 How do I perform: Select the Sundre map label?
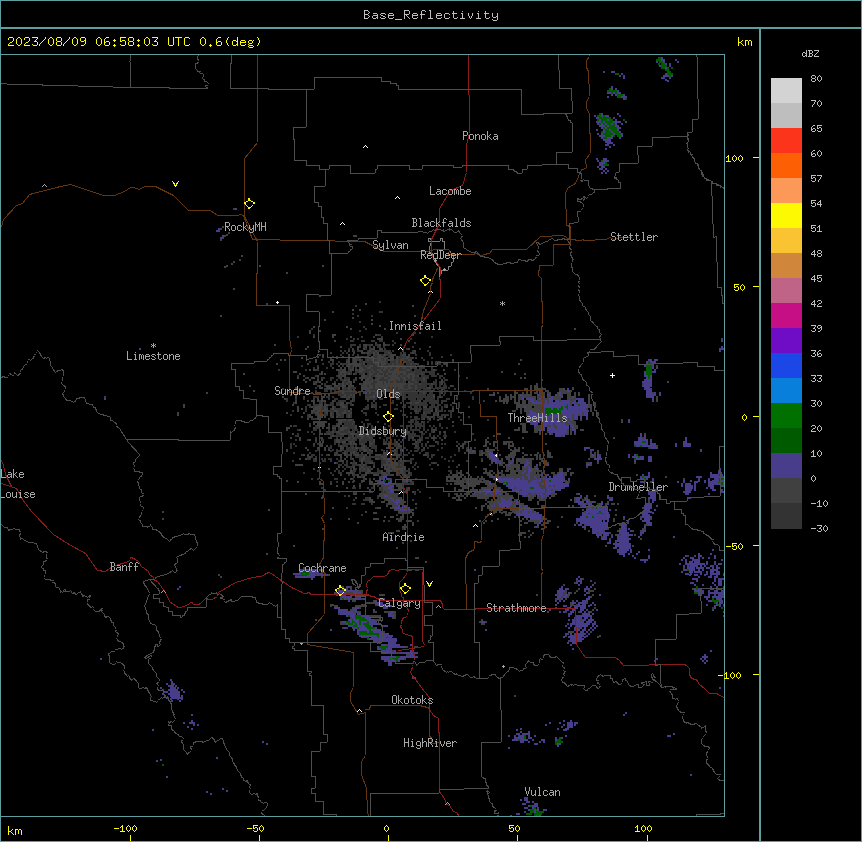click(x=292, y=391)
